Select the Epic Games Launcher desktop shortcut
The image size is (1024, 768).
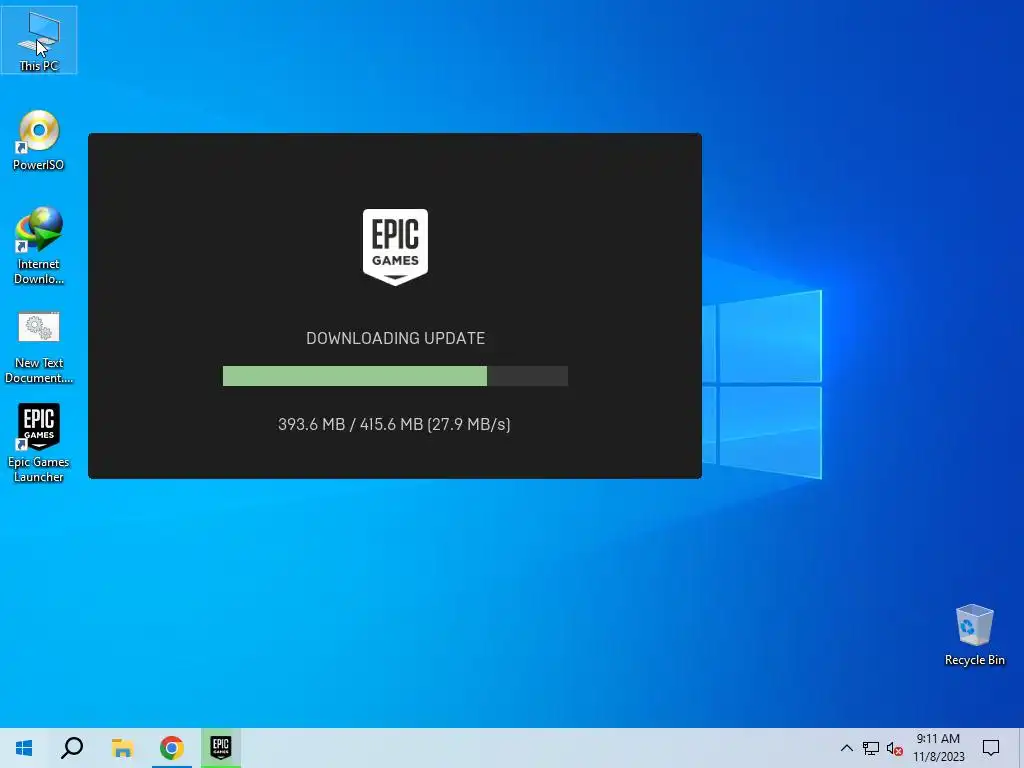[39, 443]
